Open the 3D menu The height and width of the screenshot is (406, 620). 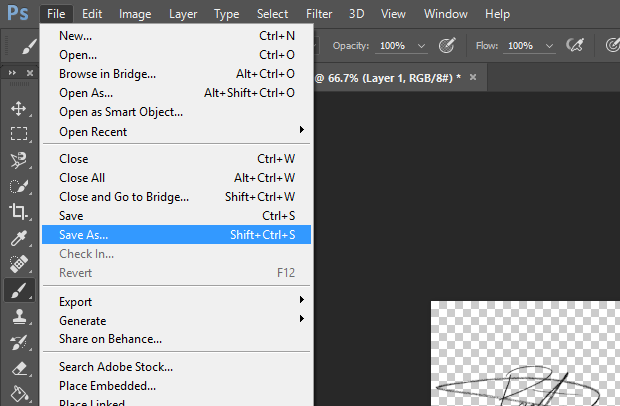[x=356, y=14]
